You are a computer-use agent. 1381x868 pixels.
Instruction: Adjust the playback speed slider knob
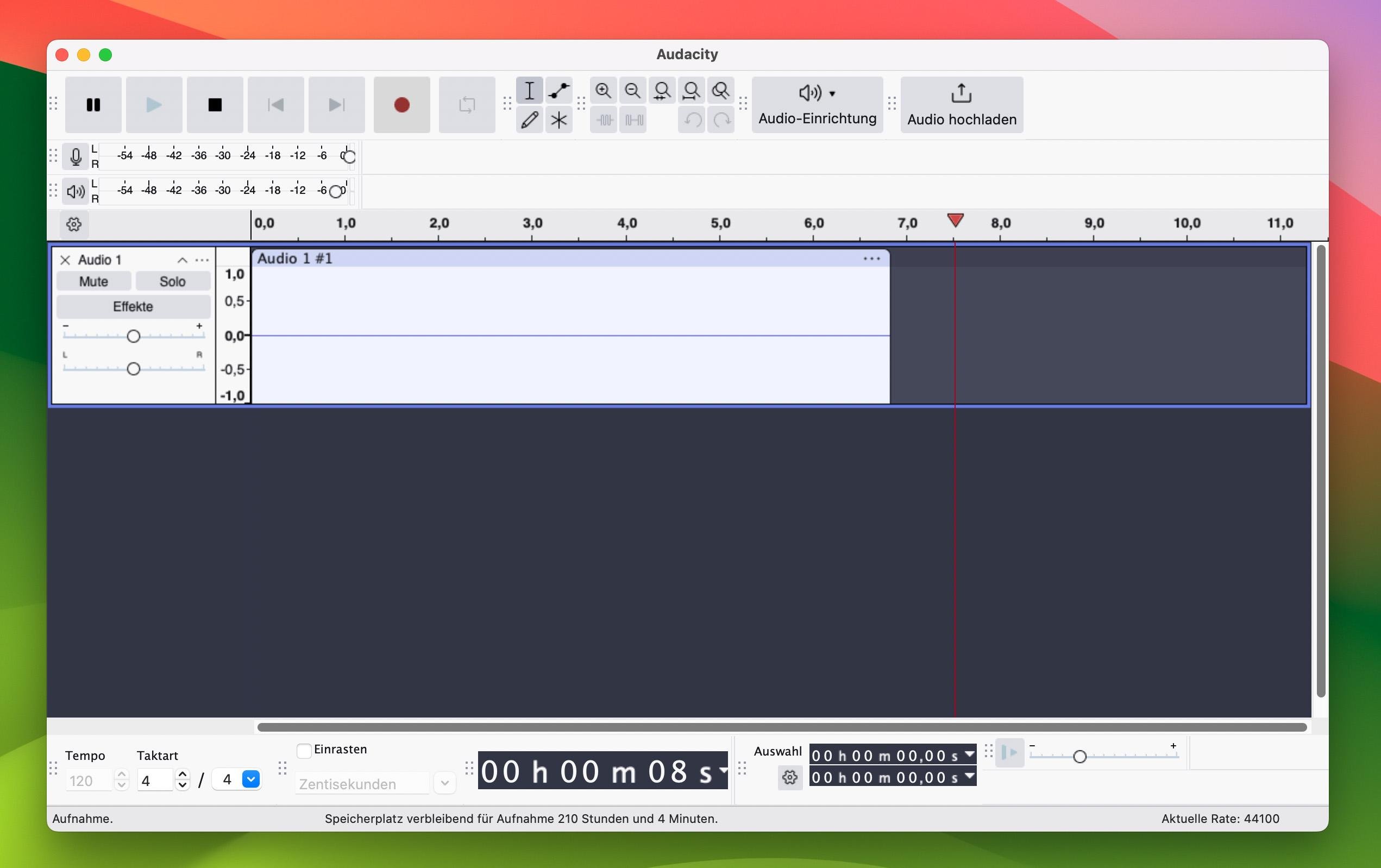pos(1079,757)
